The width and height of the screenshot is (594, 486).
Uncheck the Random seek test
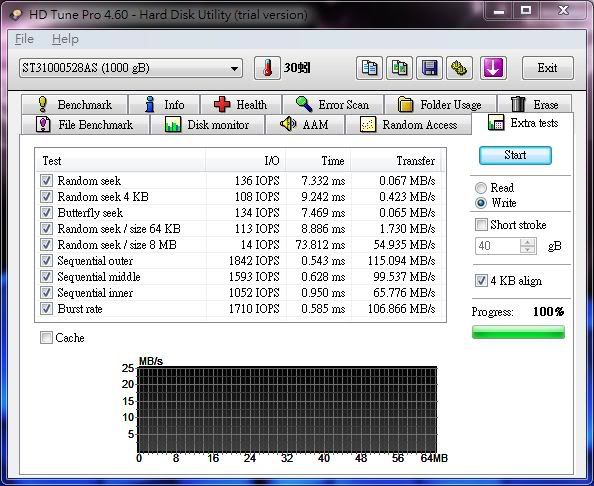[46, 181]
